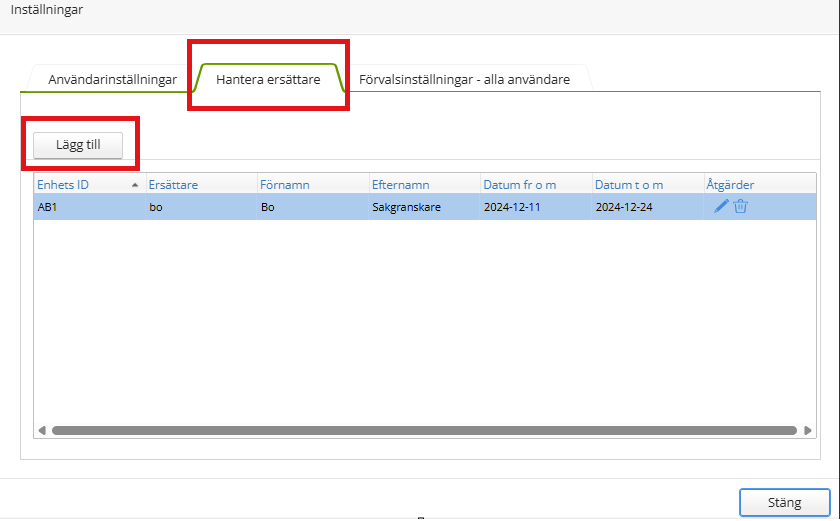Delete the AB1 substitute using trash icon
This screenshot has height=521, width=840.
pos(740,206)
